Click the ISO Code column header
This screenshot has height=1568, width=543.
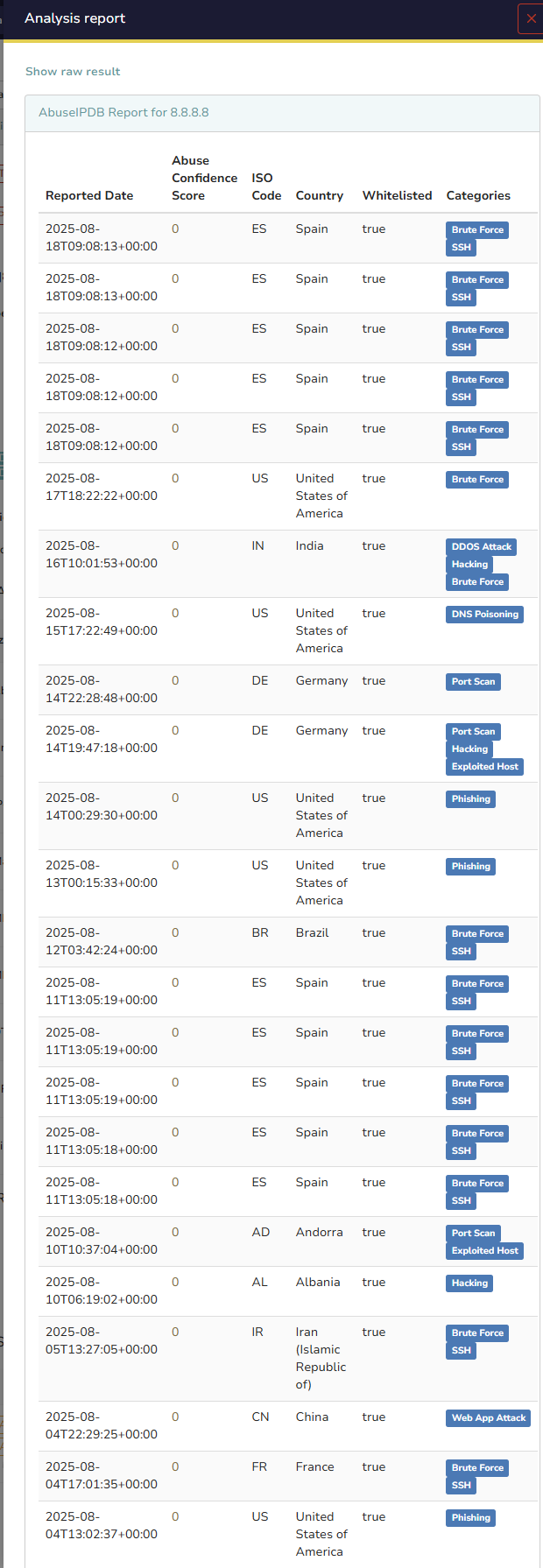266,187
